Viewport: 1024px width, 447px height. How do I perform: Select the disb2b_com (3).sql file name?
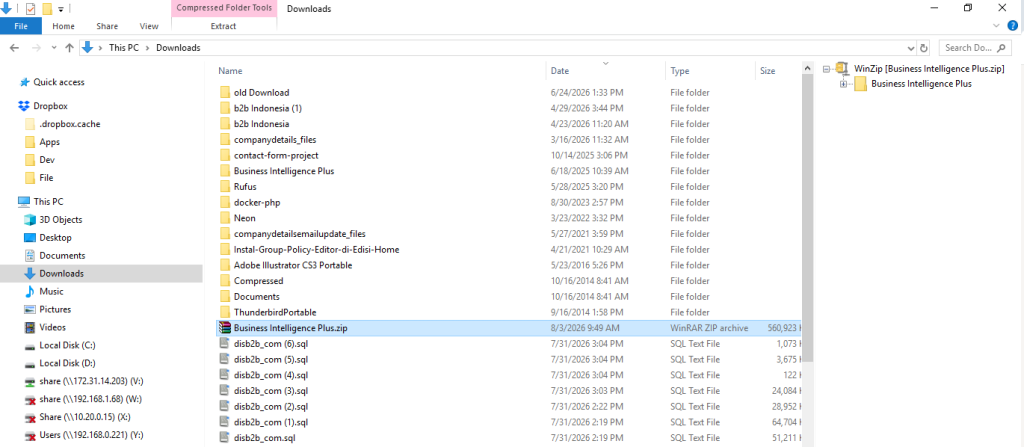[x=271, y=391]
